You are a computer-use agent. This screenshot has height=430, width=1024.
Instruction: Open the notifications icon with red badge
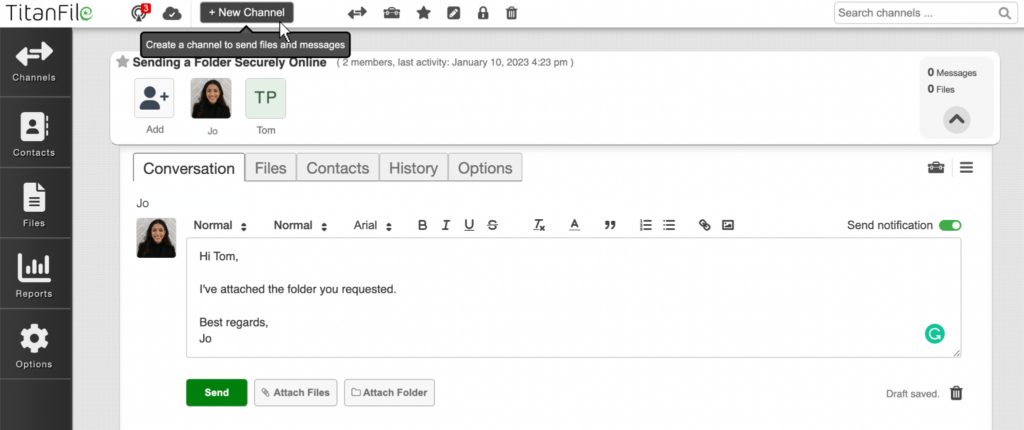coord(140,13)
